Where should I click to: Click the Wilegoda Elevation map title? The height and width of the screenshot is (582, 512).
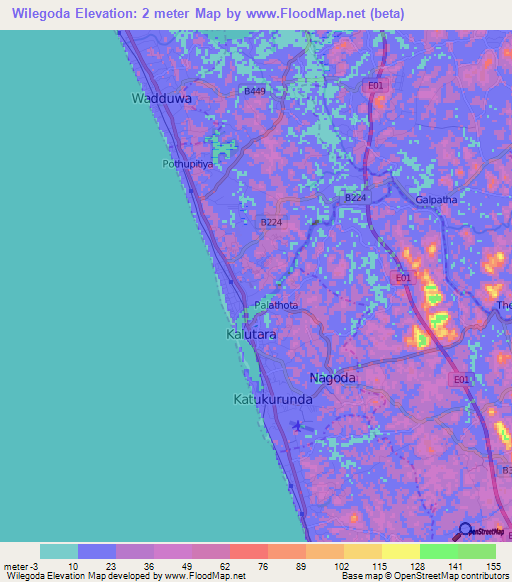(208, 13)
